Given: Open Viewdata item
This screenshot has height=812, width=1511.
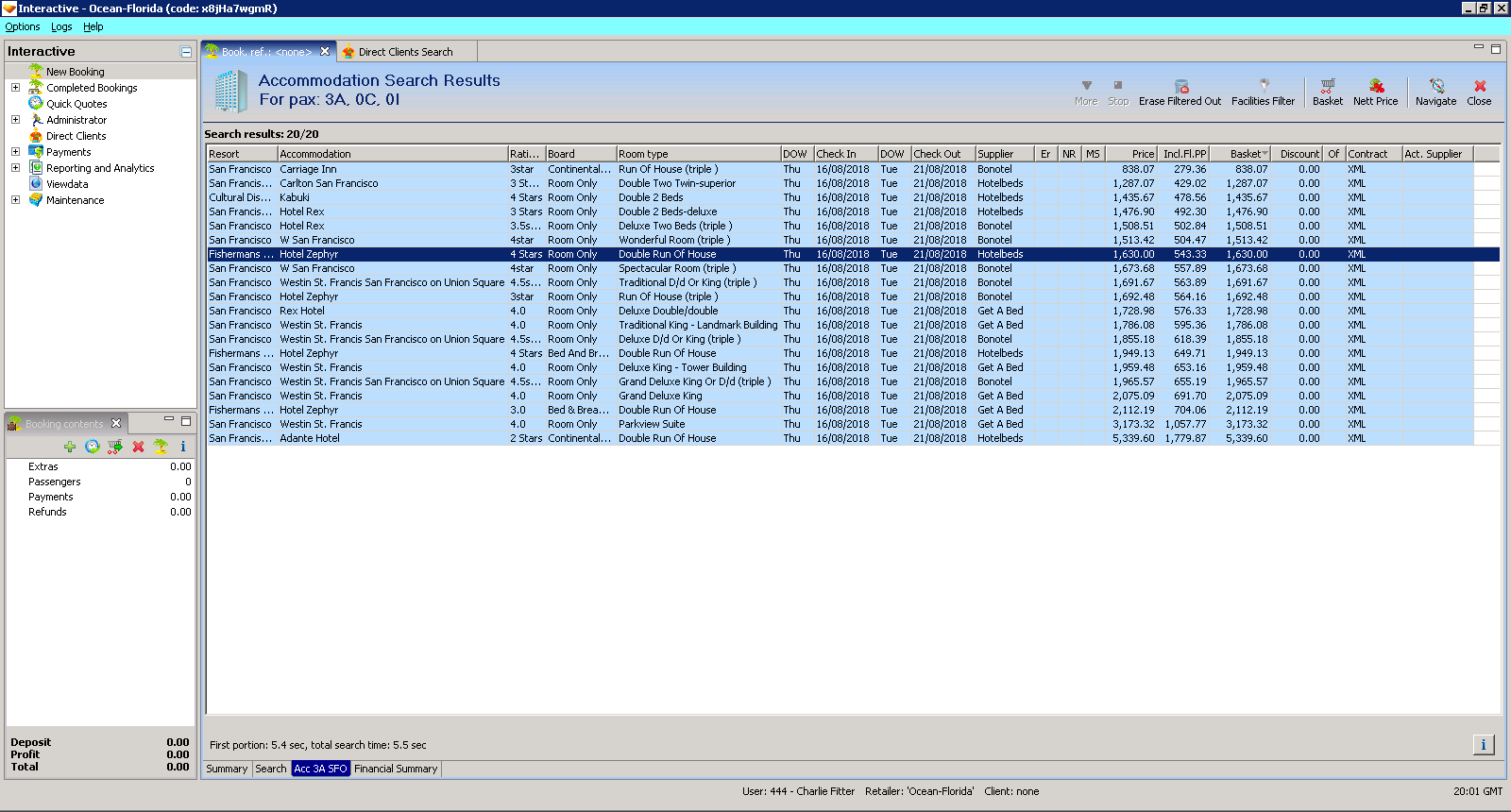Looking at the screenshot, I should 67,184.
